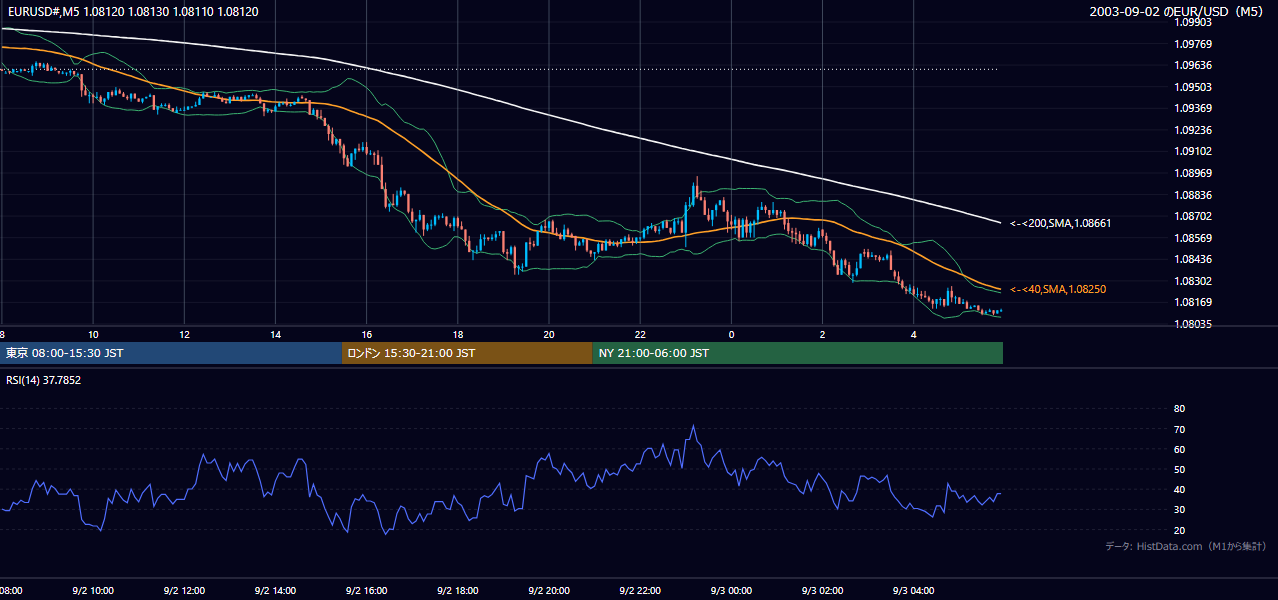Click the 200 SMA value label 1.08661
This screenshot has height=600, width=1278.
point(1060,223)
